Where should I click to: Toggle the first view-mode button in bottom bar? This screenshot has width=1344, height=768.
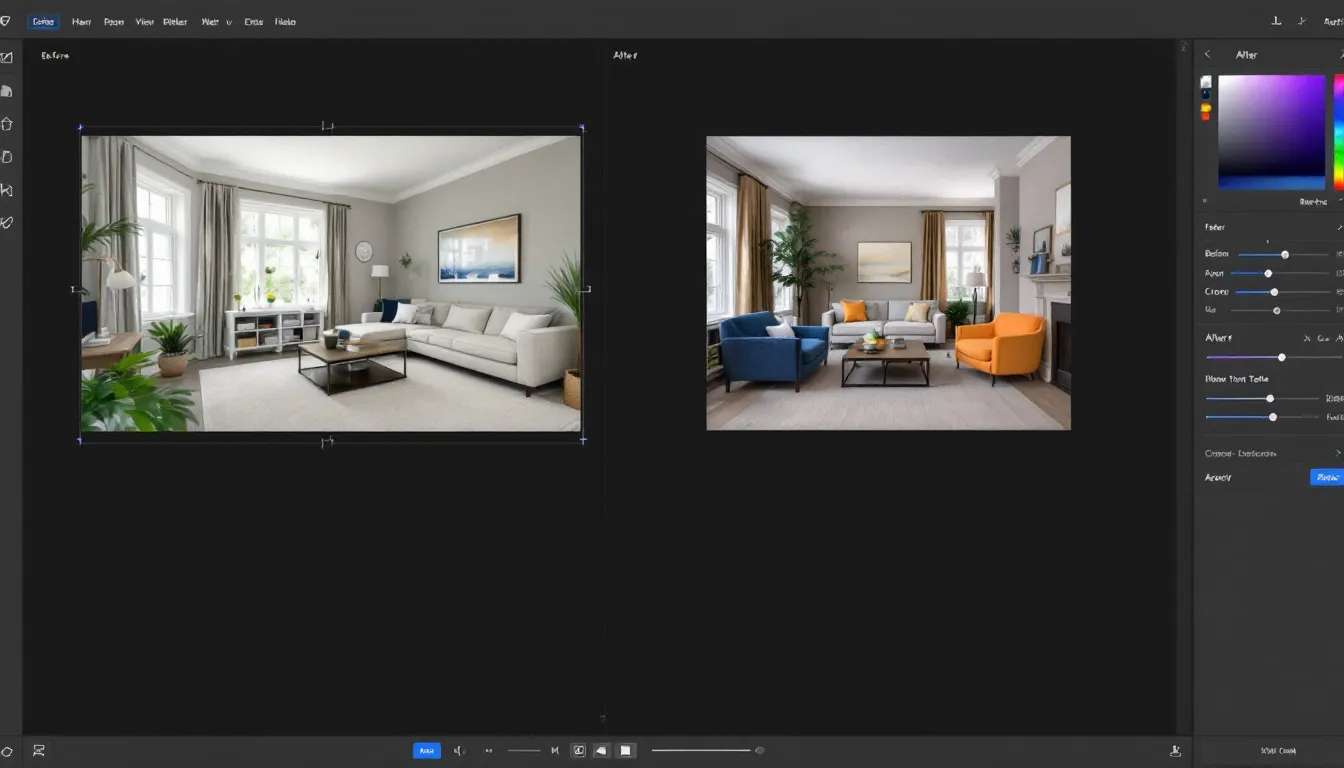tap(578, 750)
